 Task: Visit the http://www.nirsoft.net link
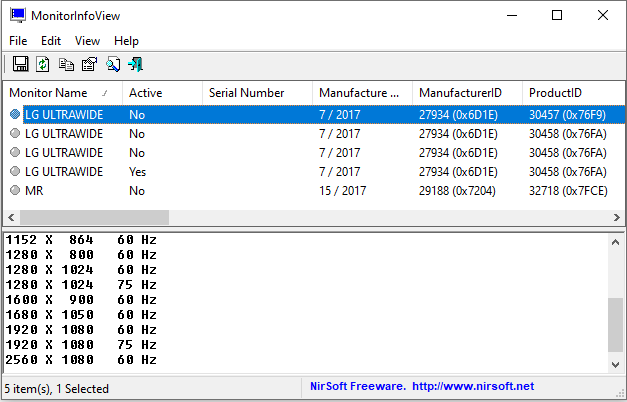[x=473, y=387]
